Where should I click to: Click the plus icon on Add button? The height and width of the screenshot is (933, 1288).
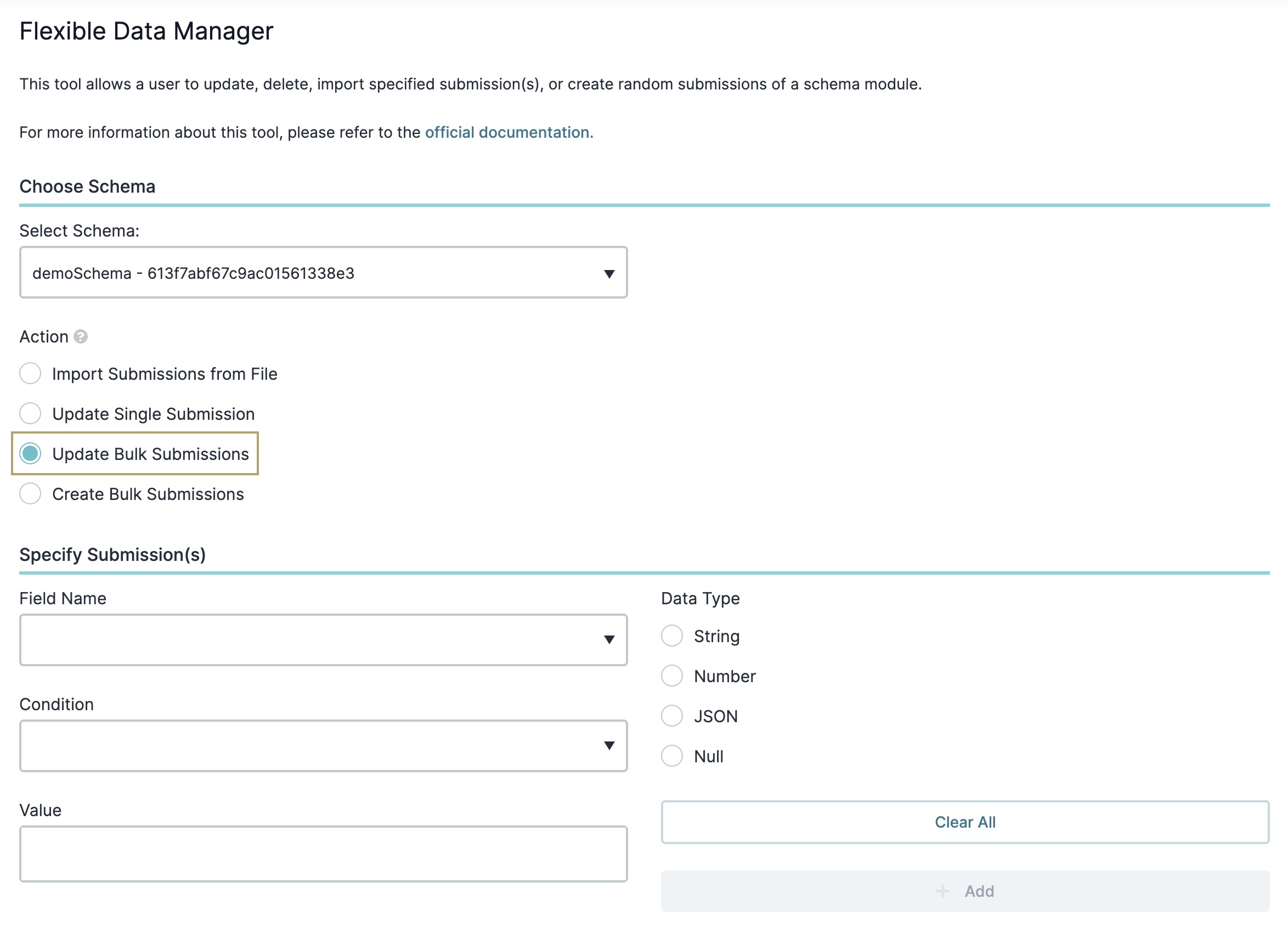click(943, 891)
